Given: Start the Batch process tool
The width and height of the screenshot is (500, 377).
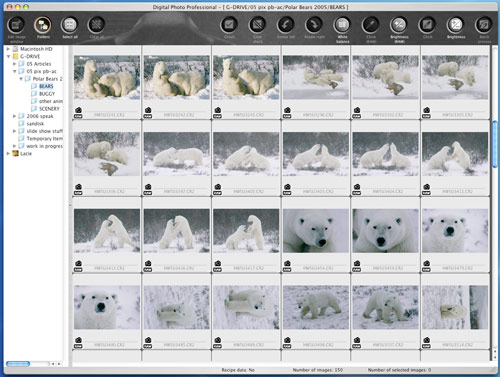Looking at the screenshot, I should [484, 25].
